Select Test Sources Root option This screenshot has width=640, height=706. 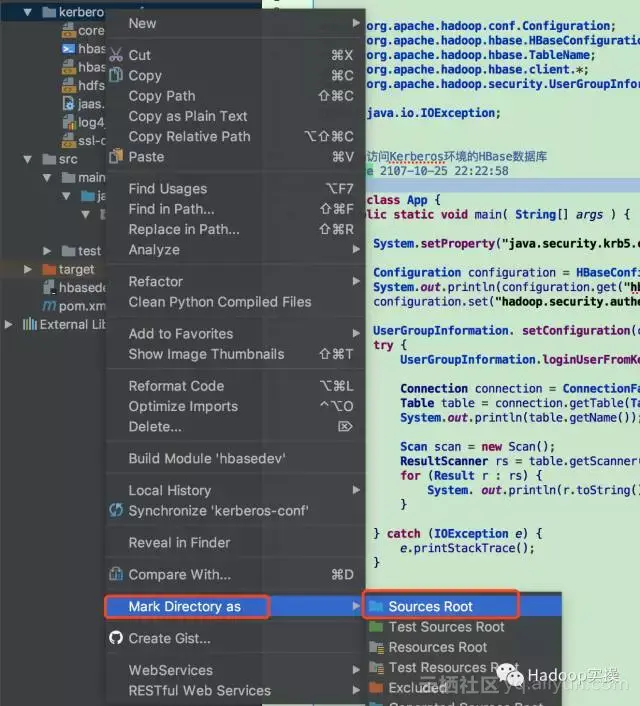pos(463,627)
